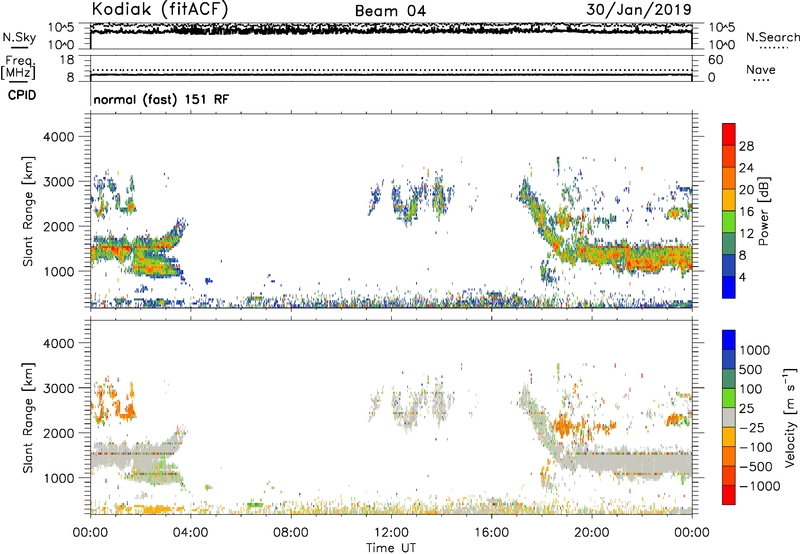The image size is (800, 554).
Task: Click the "Time UT" axis title
Action: [x=391, y=548]
